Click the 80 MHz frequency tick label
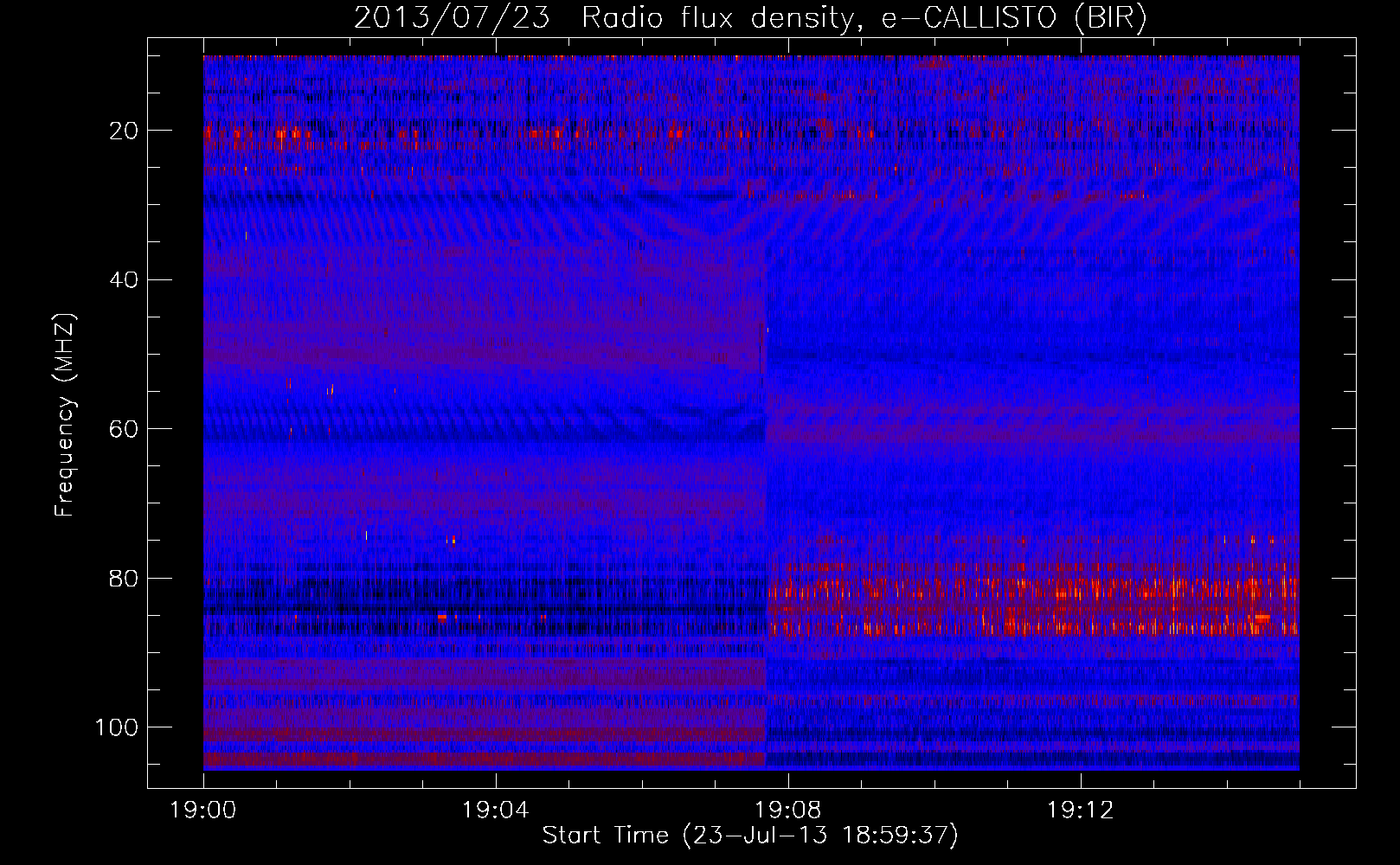1400x865 pixels. pos(125,578)
